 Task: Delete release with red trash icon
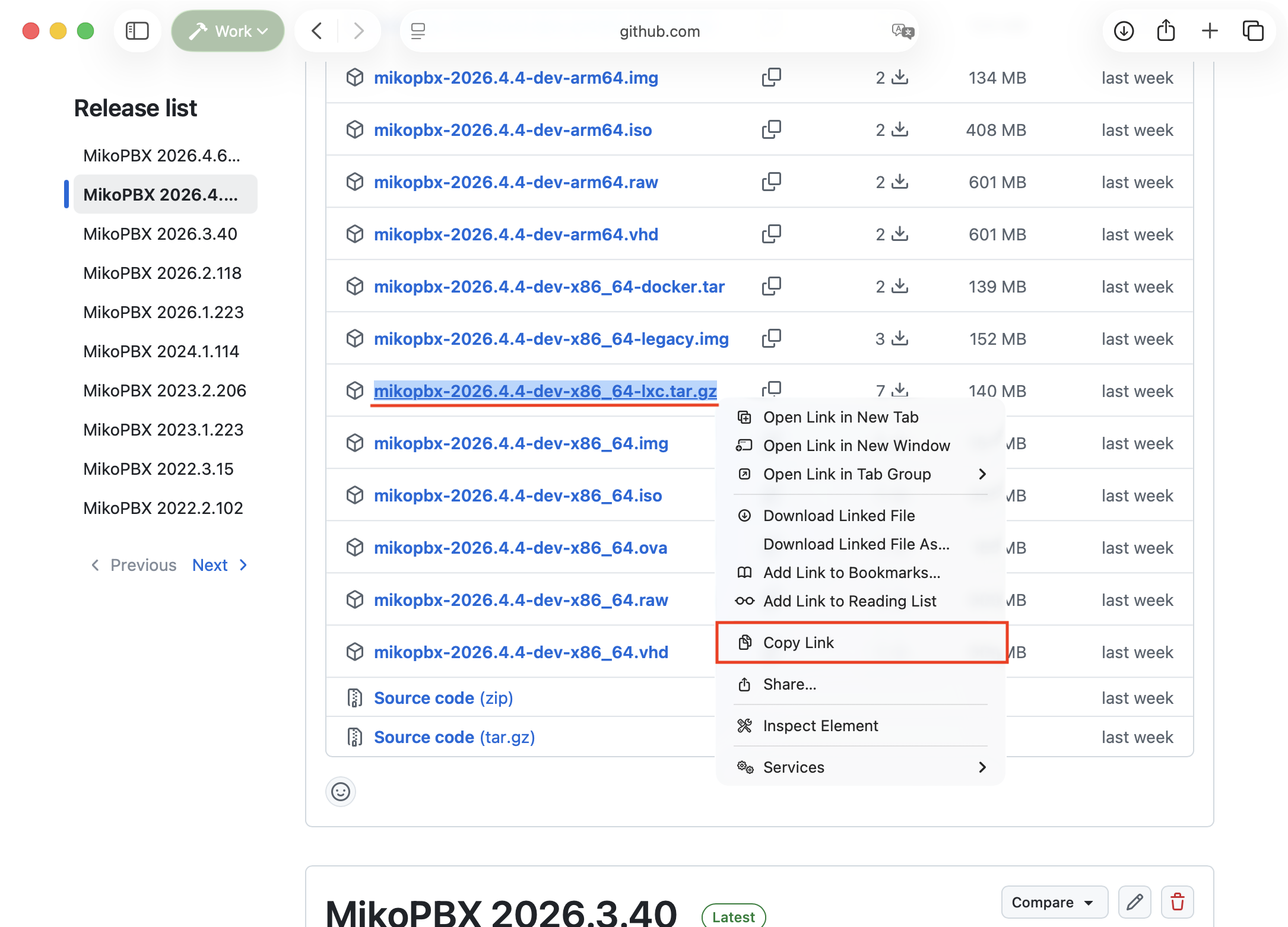[1177, 902]
